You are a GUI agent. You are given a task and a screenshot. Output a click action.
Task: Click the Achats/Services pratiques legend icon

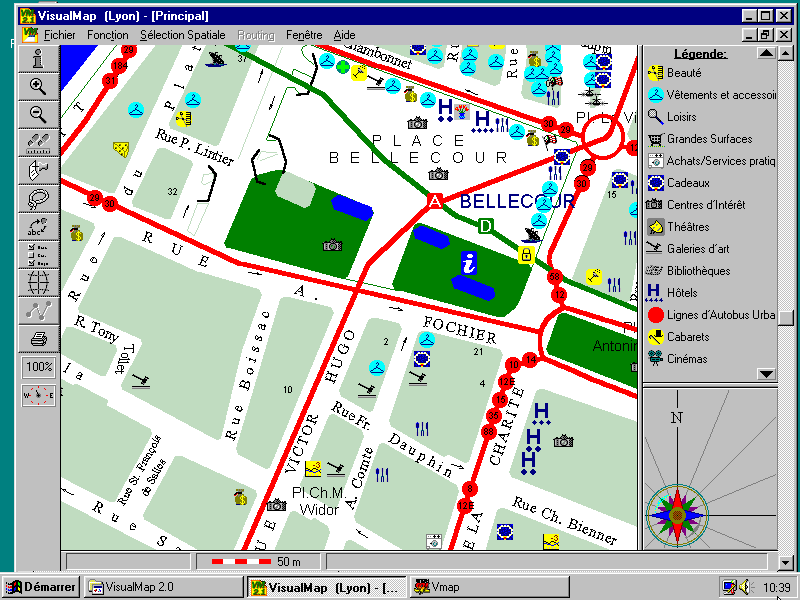pos(655,161)
